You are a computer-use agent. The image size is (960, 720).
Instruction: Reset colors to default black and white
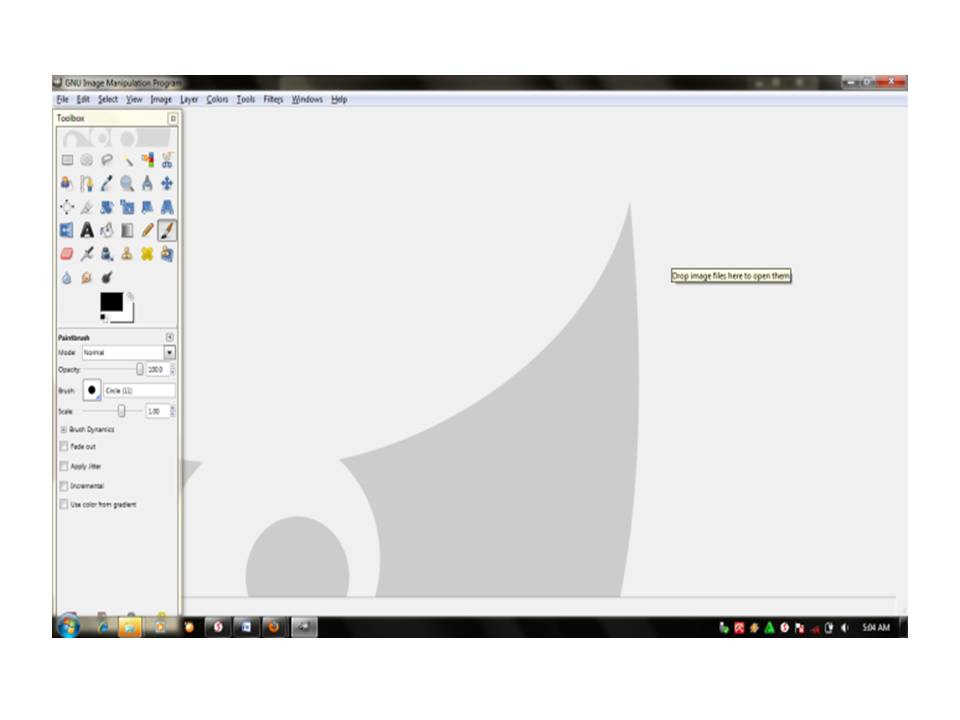(x=103, y=317)
